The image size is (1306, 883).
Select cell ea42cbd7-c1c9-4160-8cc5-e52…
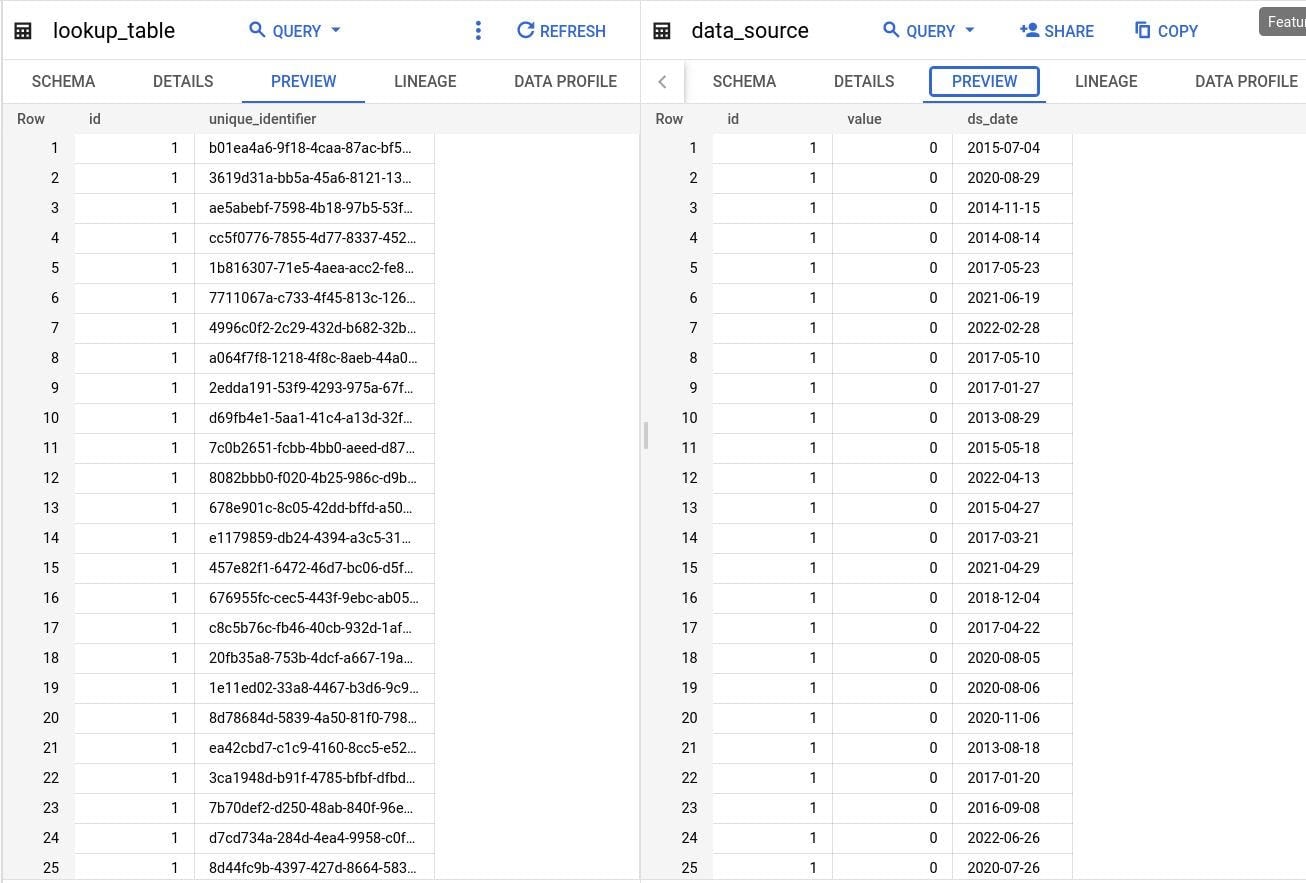click(314, 748)
